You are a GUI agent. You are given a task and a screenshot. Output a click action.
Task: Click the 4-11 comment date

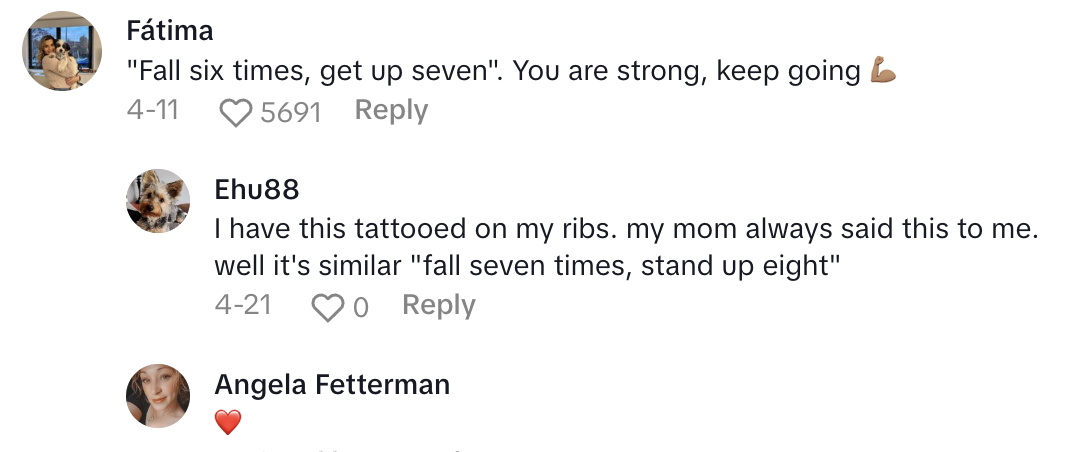(x=153, y=111)
